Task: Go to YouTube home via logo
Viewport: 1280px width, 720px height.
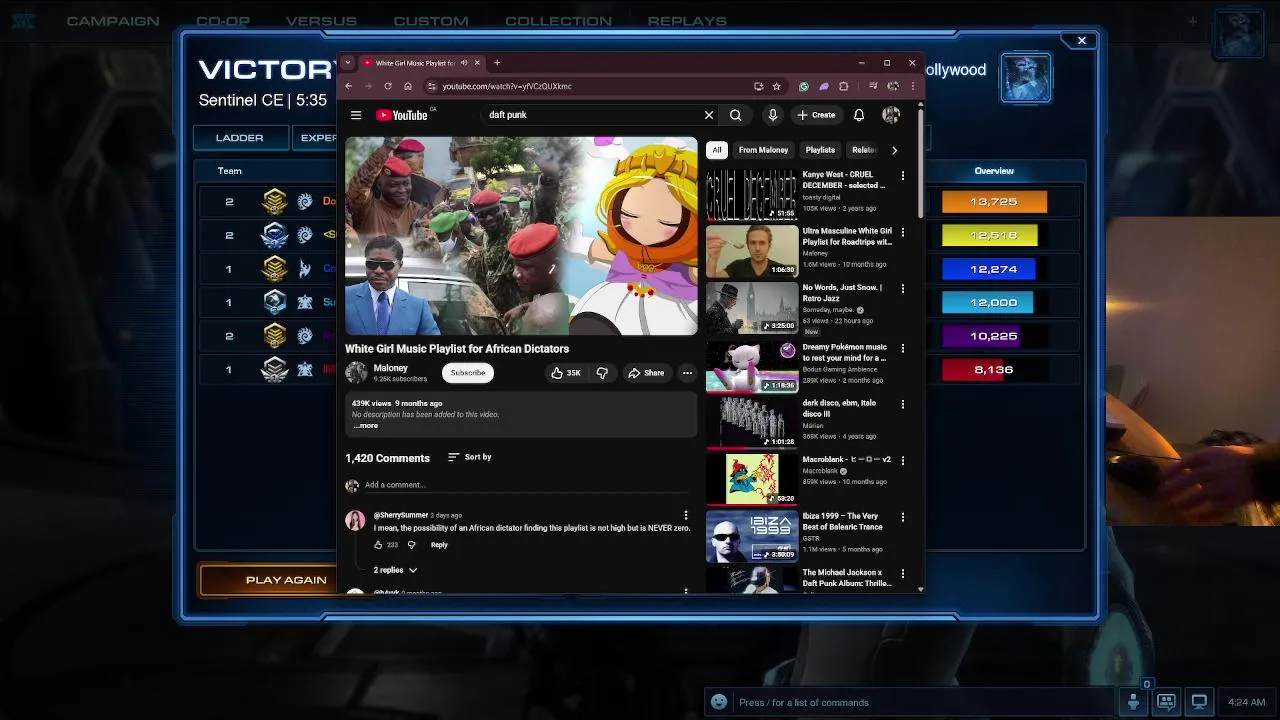Action: pyautogui.click(x=402, y=115)
